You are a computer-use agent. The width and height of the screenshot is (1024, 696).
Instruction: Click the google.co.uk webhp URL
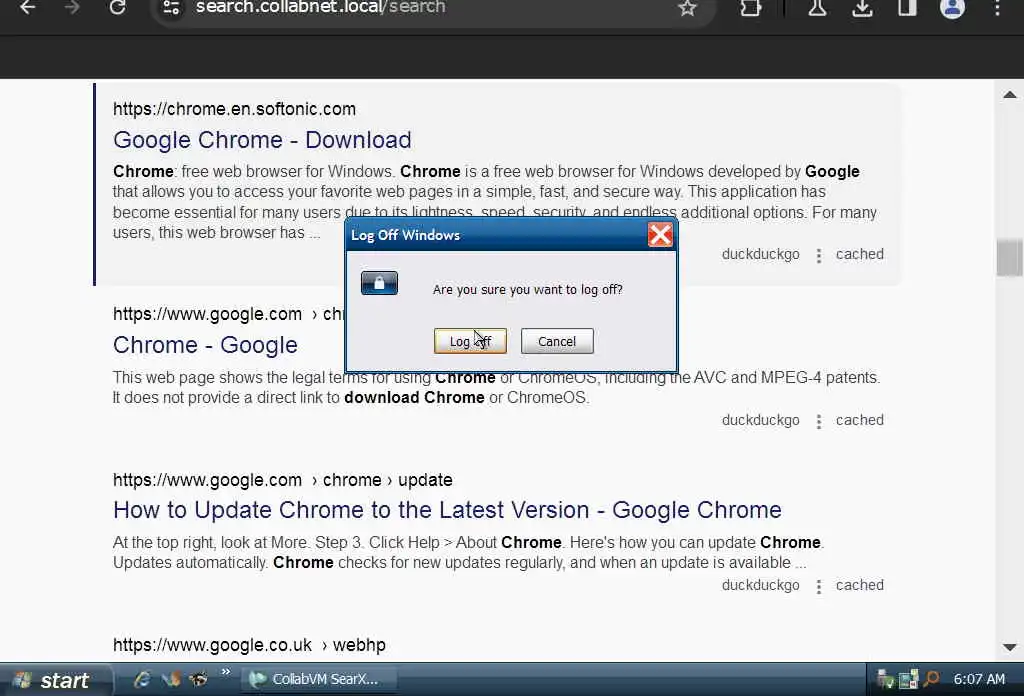(249, 645)
